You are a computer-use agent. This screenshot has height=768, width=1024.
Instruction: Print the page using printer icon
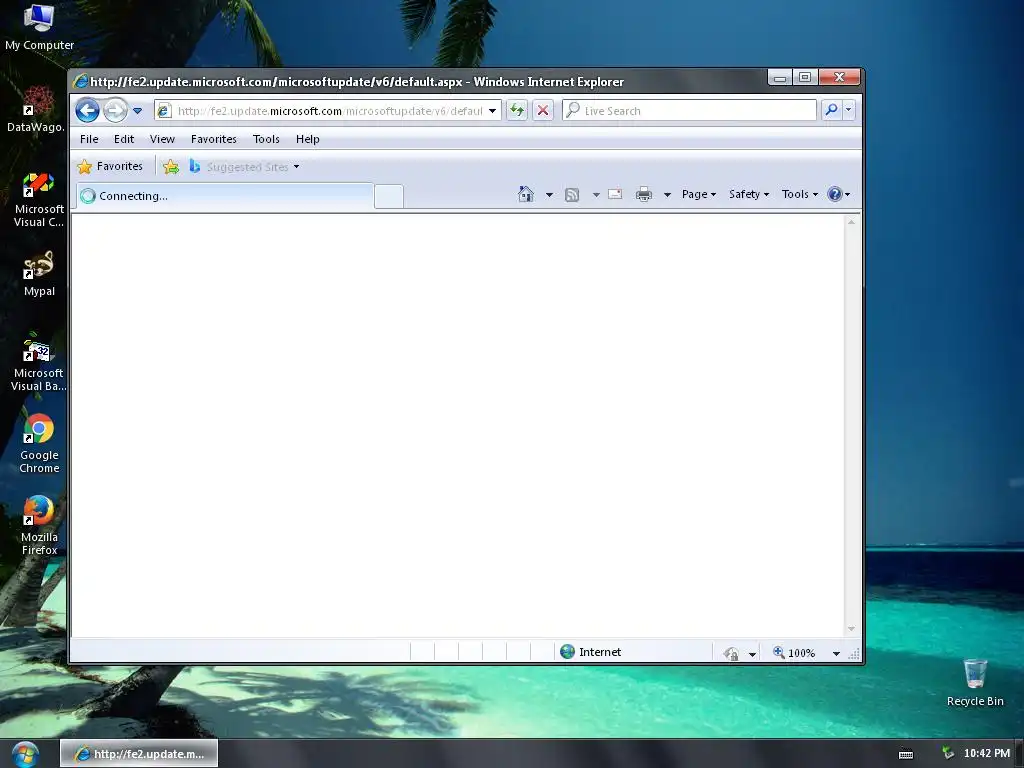[644, 194]
